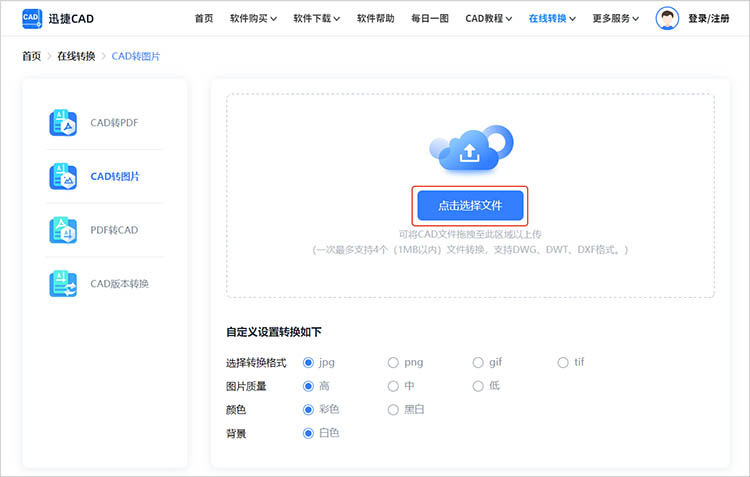Set image quality to 高

(x=309, y=386)
